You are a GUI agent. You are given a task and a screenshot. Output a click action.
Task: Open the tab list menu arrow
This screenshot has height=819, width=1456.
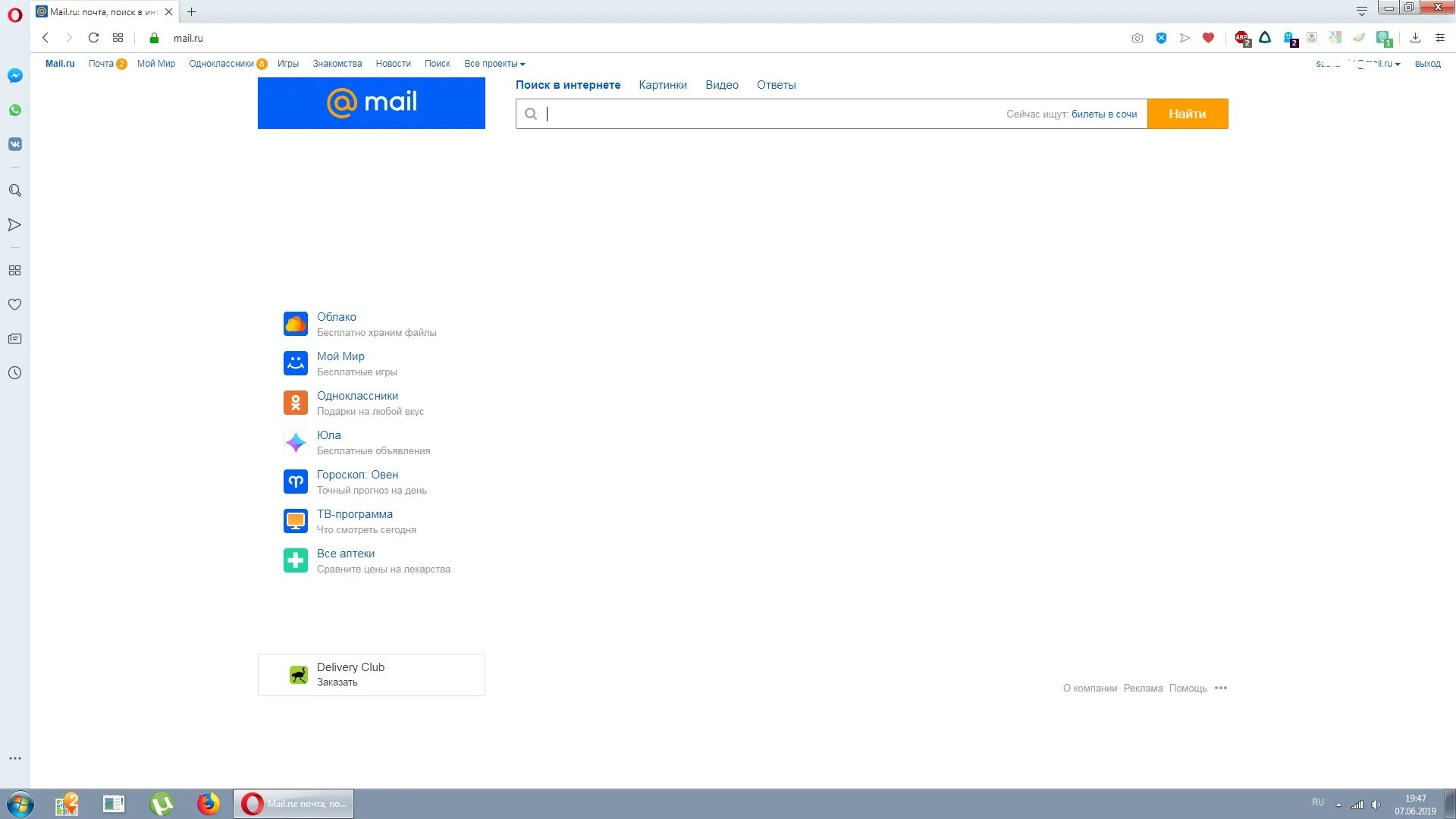[x=1361, y=11]
